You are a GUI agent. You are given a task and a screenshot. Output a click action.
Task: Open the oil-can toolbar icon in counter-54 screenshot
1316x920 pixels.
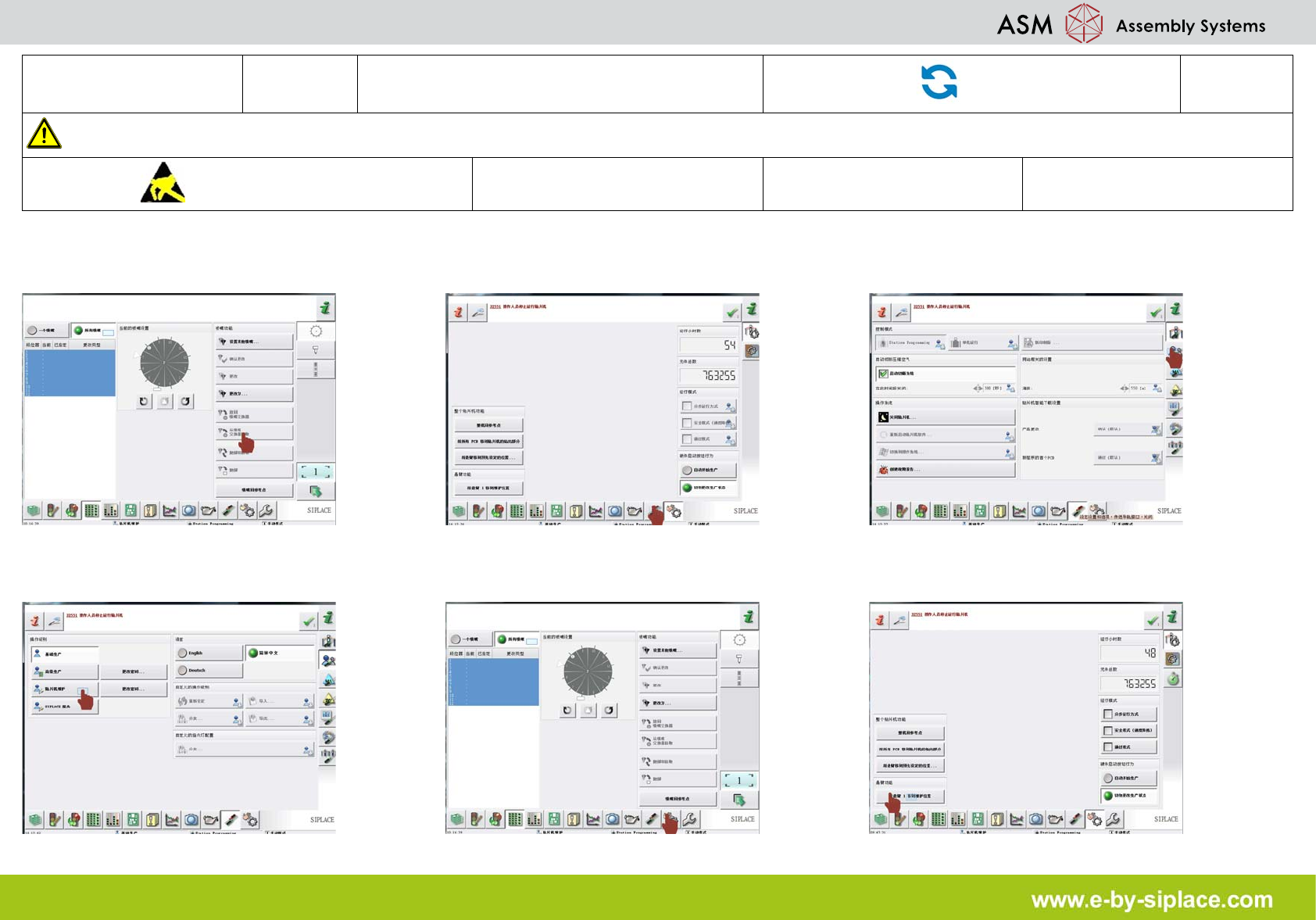point(635,511)
